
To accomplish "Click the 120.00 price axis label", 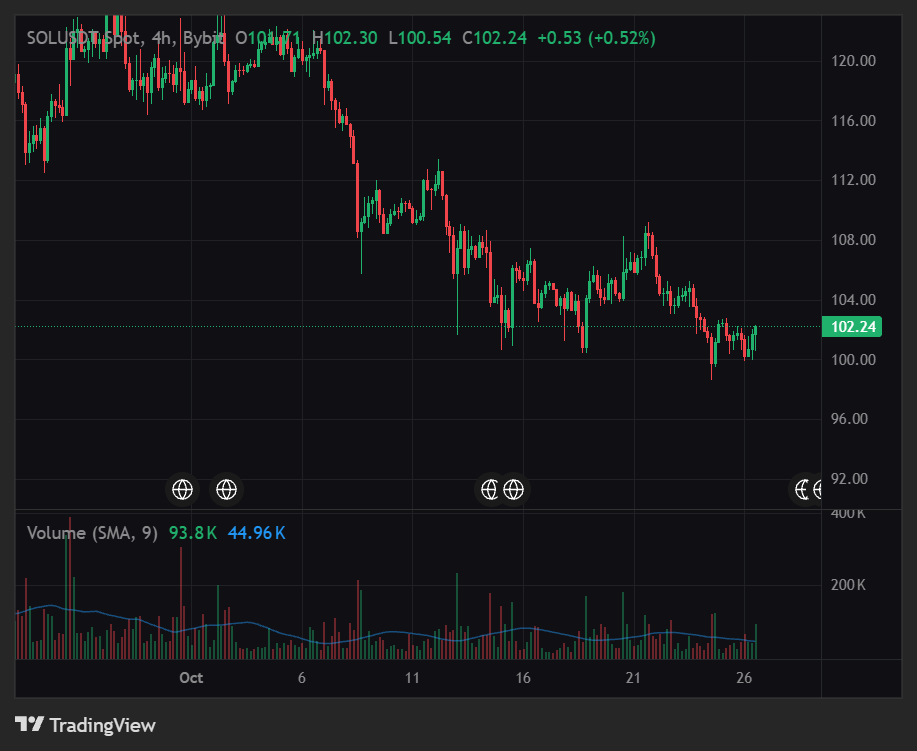I will pyautogui.click(x=853, y=61).
